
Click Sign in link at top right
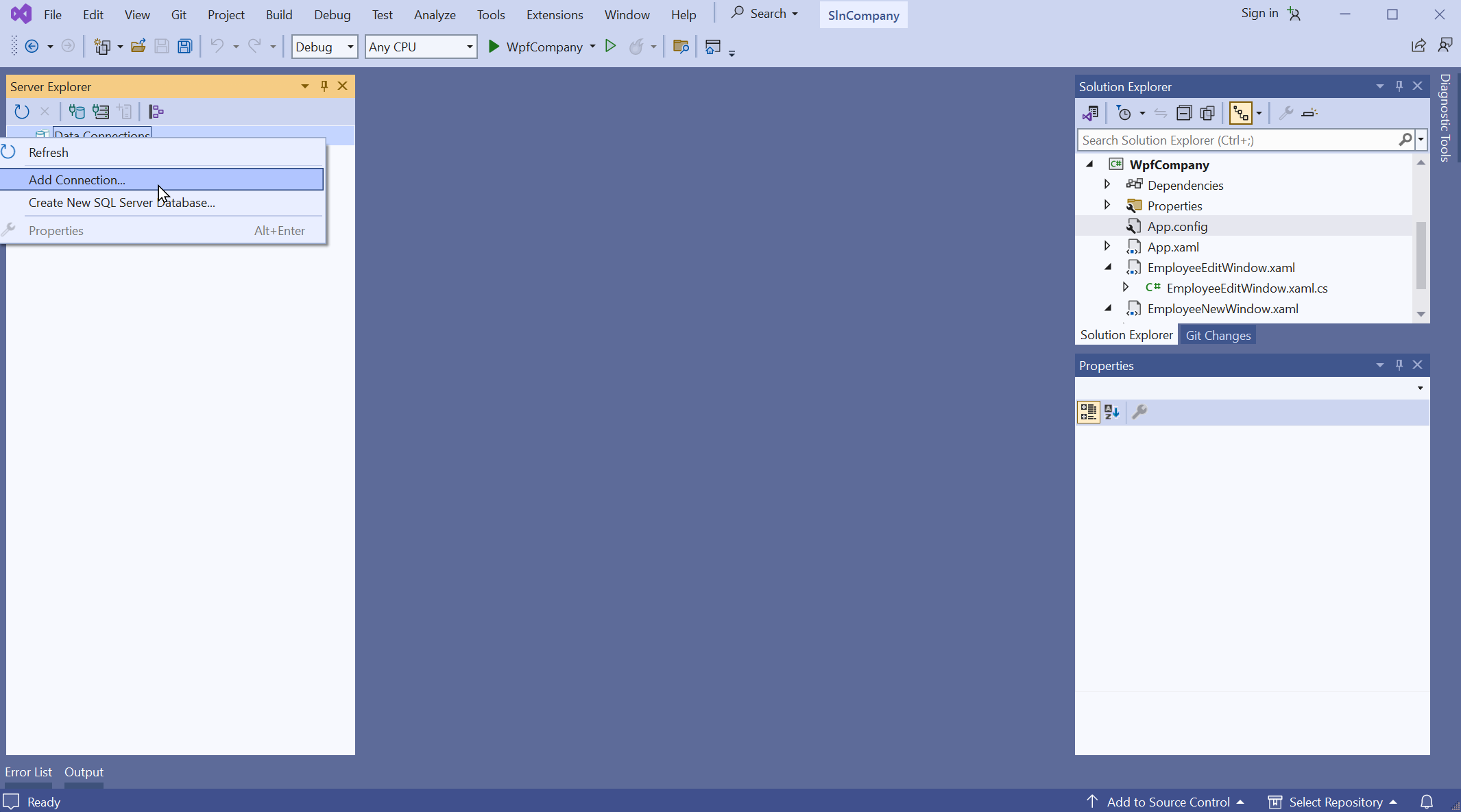1259,13
